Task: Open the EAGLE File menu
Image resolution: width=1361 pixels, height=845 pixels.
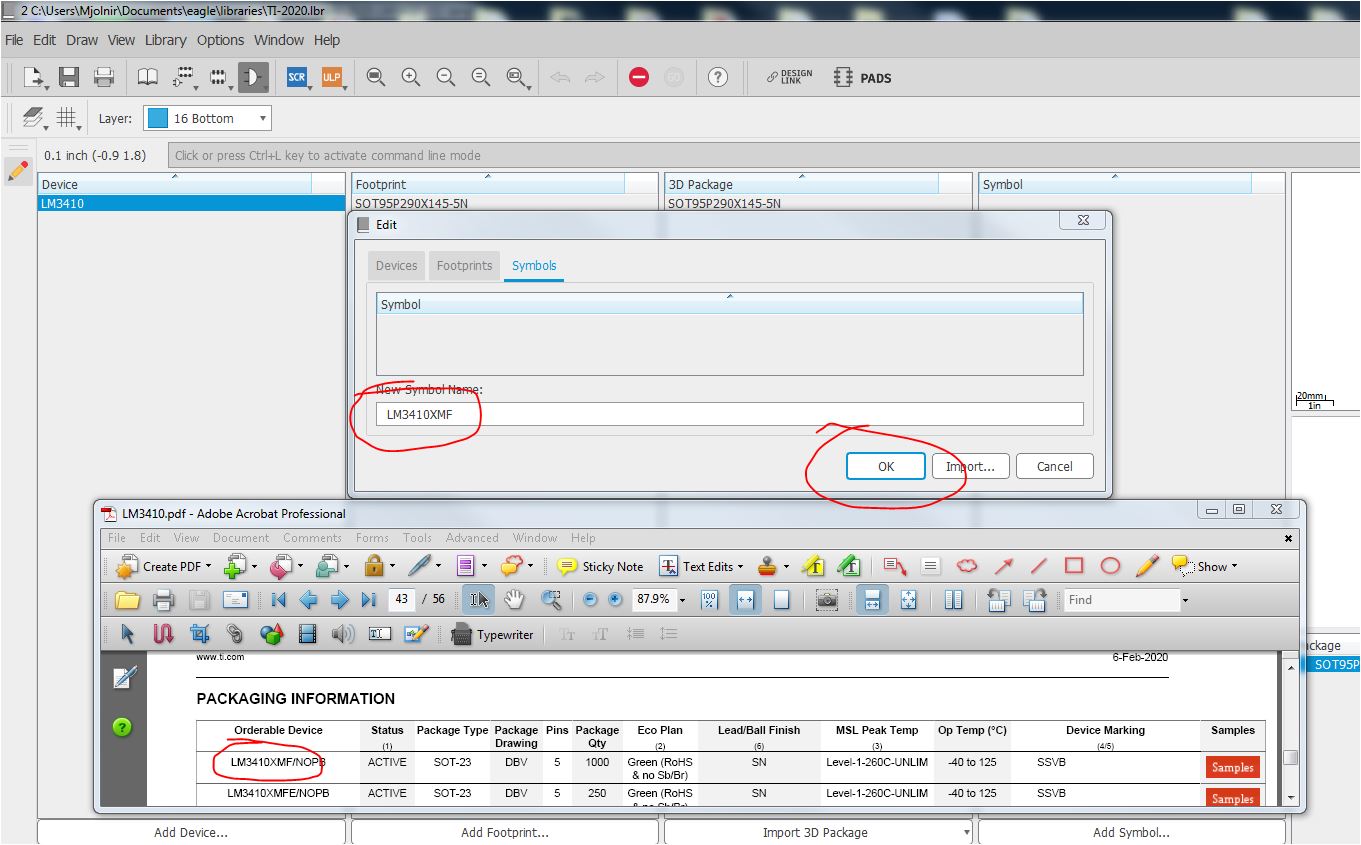Action: 14,40
